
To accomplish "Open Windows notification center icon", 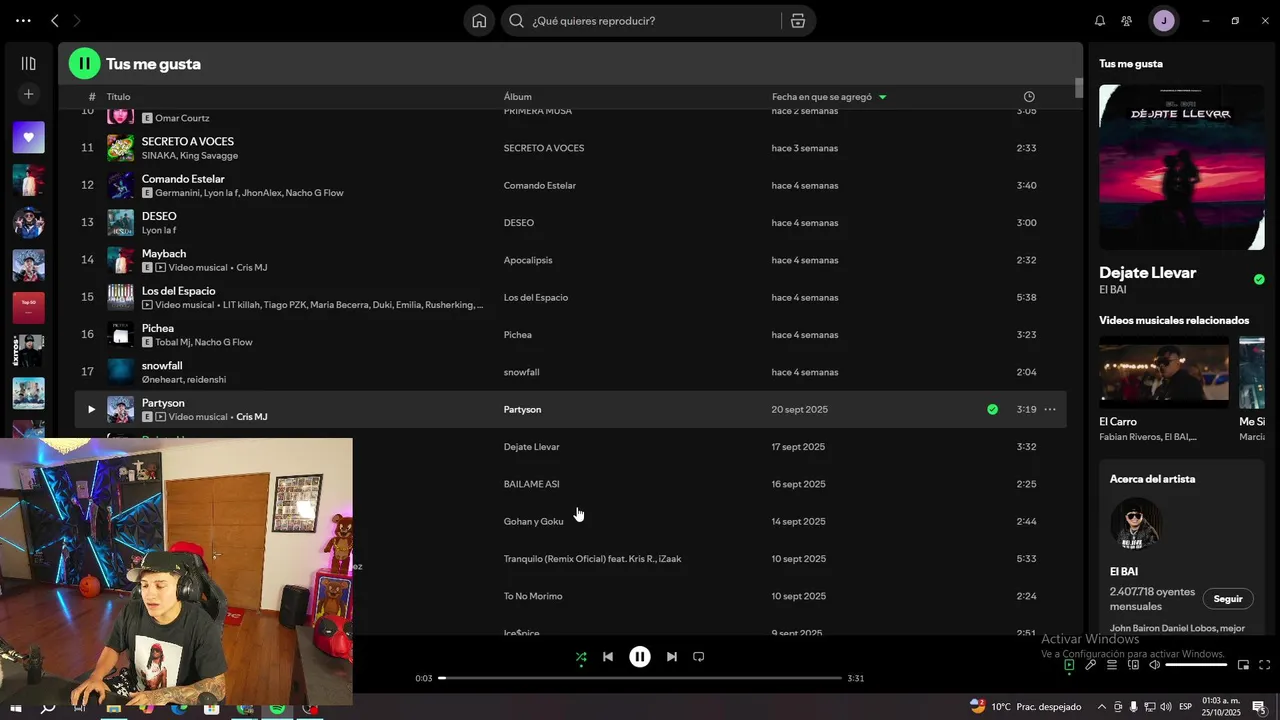I will point(1259,707).
